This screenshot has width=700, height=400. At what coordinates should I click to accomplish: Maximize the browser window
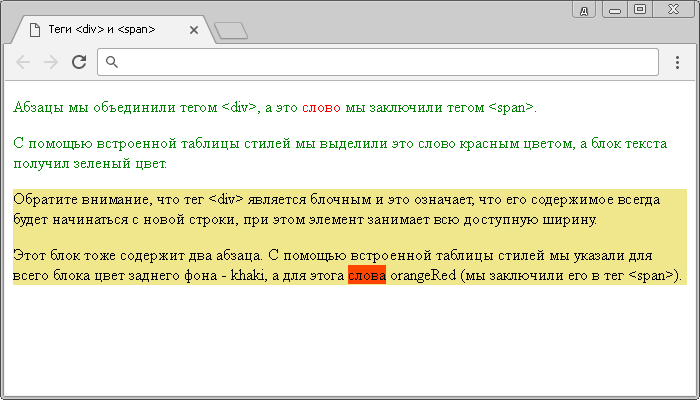(x=640, y=9)
